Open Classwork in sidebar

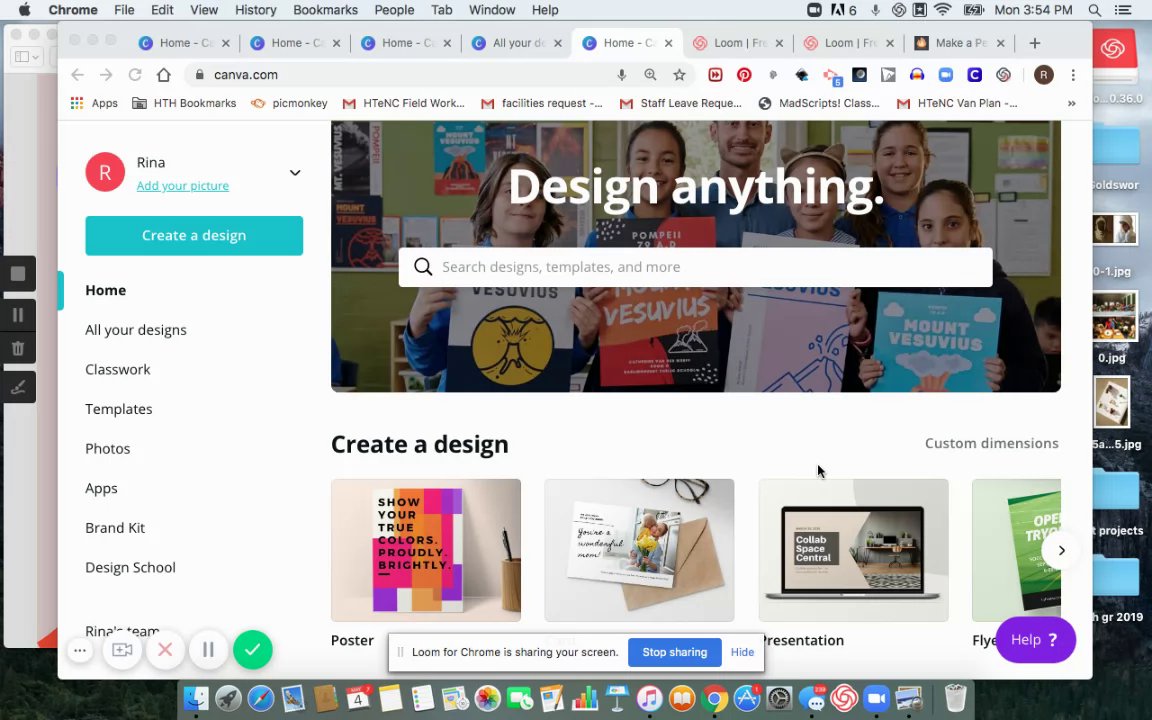[x=118, y=370]
